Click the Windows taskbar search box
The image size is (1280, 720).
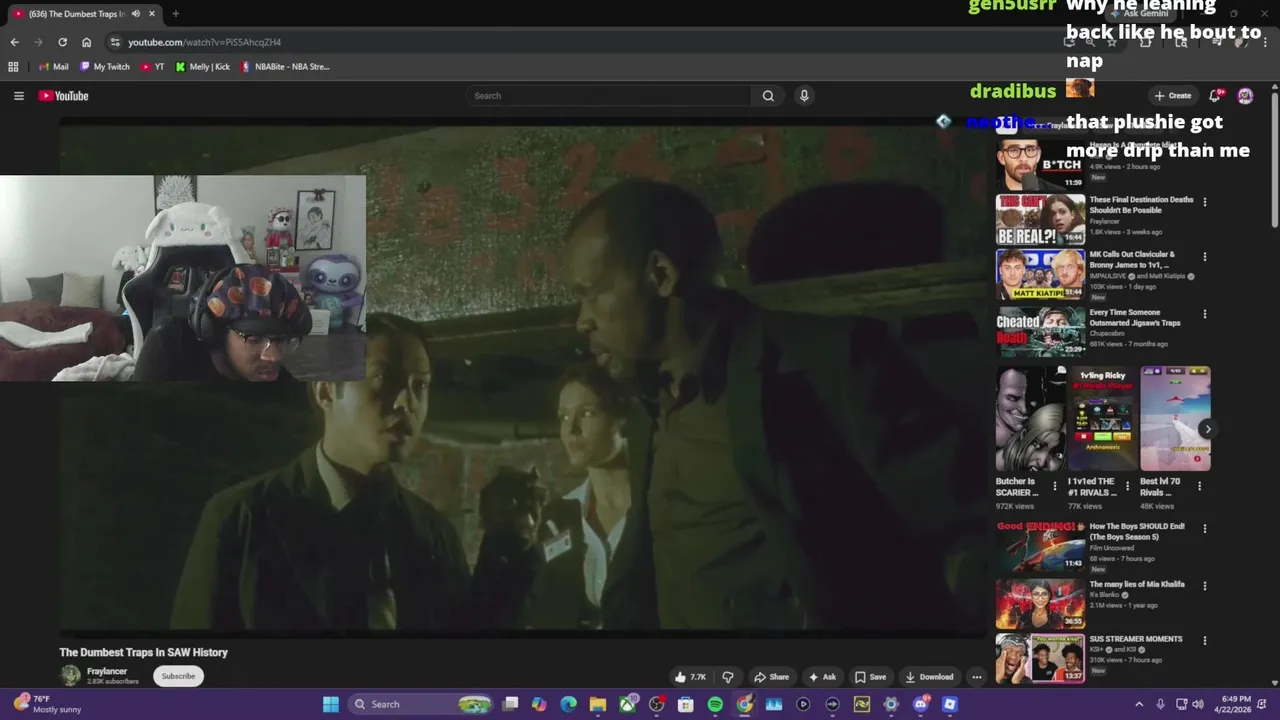point(420,704)
